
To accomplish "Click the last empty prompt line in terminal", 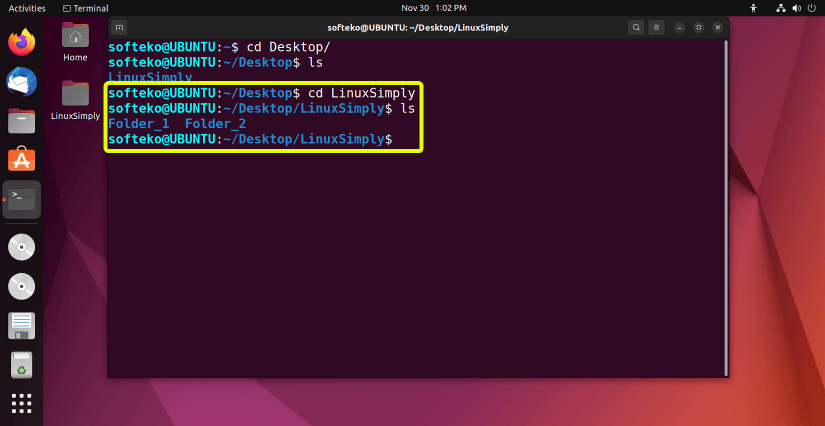I will (x=250, y=140).
